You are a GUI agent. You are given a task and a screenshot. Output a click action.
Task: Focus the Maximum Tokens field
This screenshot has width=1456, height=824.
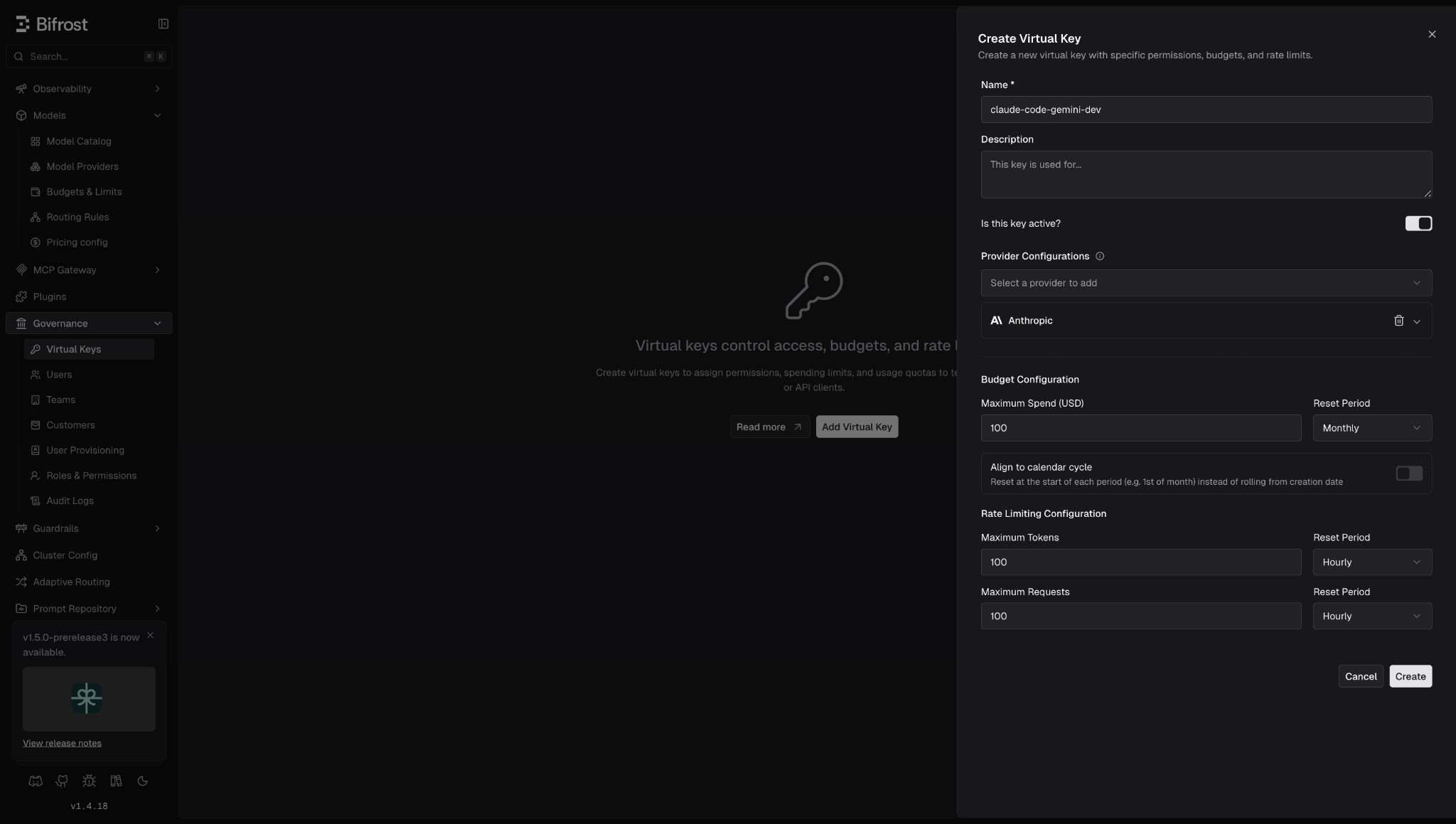point(1141,562)
